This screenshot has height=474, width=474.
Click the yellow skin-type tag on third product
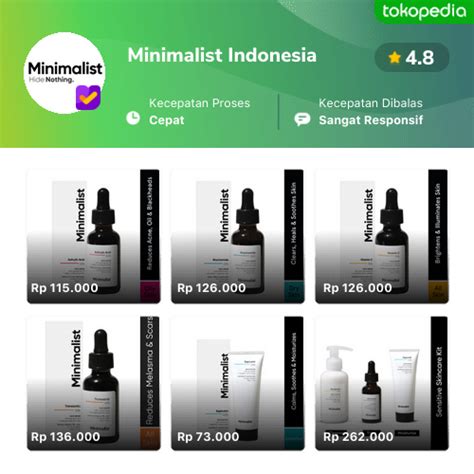pos(438,292)
